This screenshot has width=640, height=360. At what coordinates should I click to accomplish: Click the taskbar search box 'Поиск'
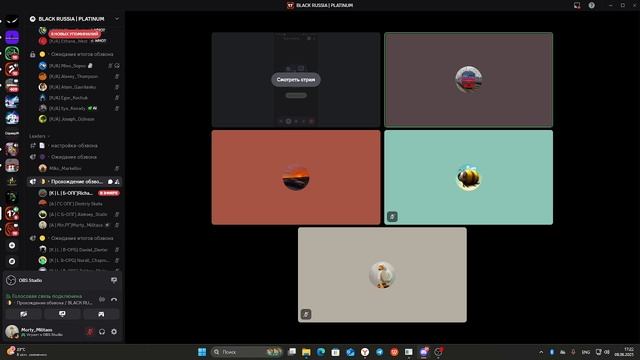tap(247, 352)
